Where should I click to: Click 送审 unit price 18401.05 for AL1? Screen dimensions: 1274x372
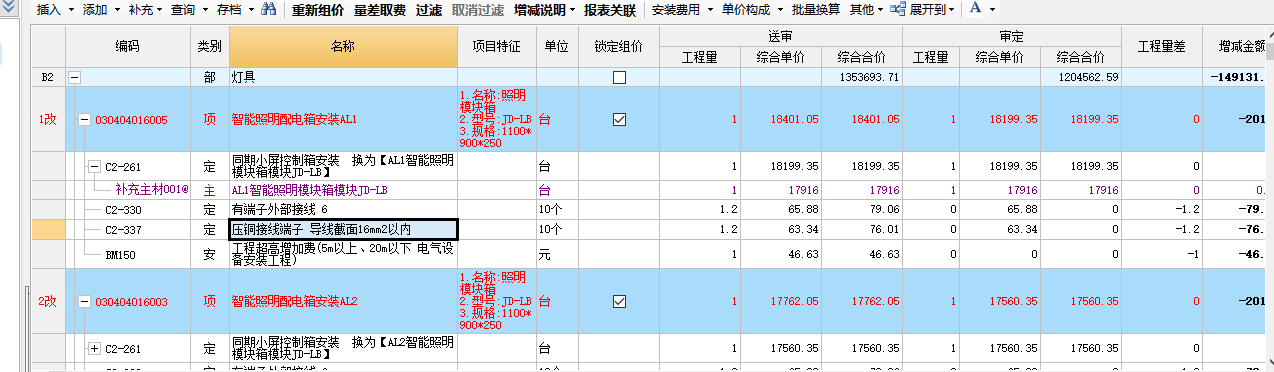795,119
